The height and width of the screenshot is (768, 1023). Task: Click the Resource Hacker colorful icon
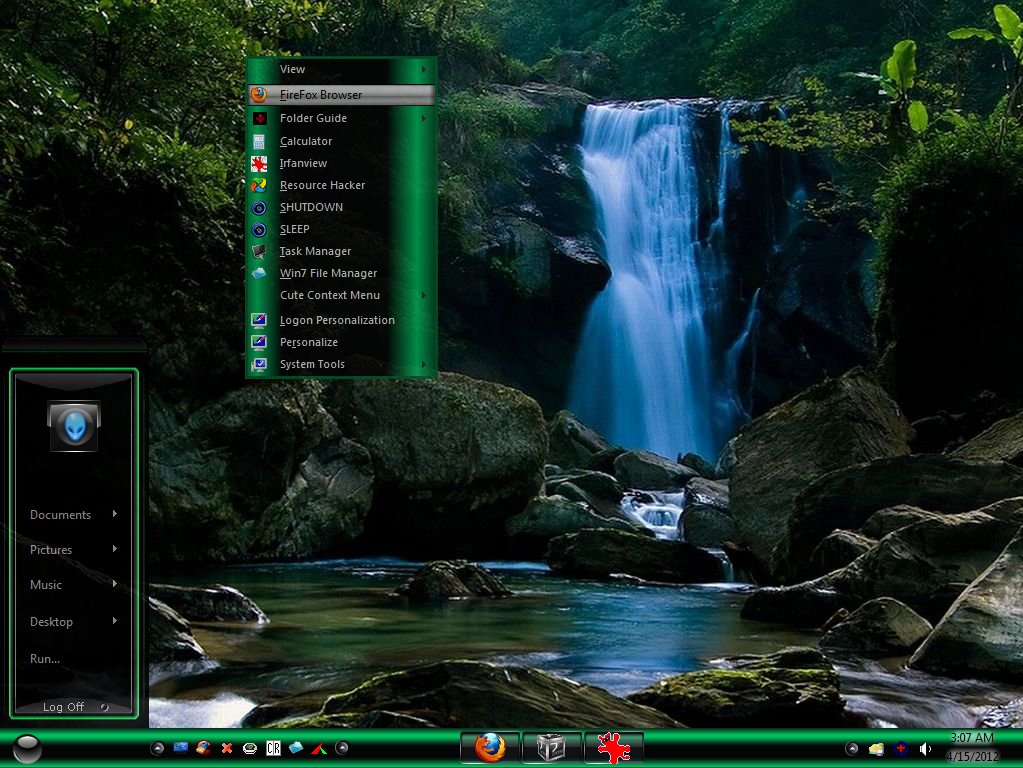point(259,185)
